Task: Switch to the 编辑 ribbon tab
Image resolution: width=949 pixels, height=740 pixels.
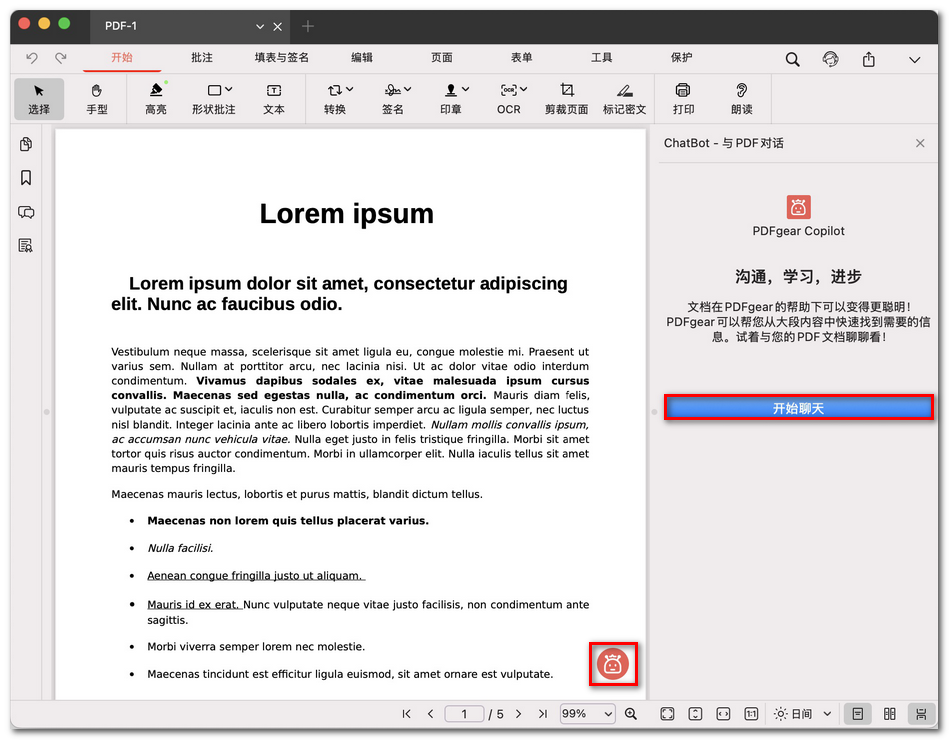Action: click(x=361, y=58)
